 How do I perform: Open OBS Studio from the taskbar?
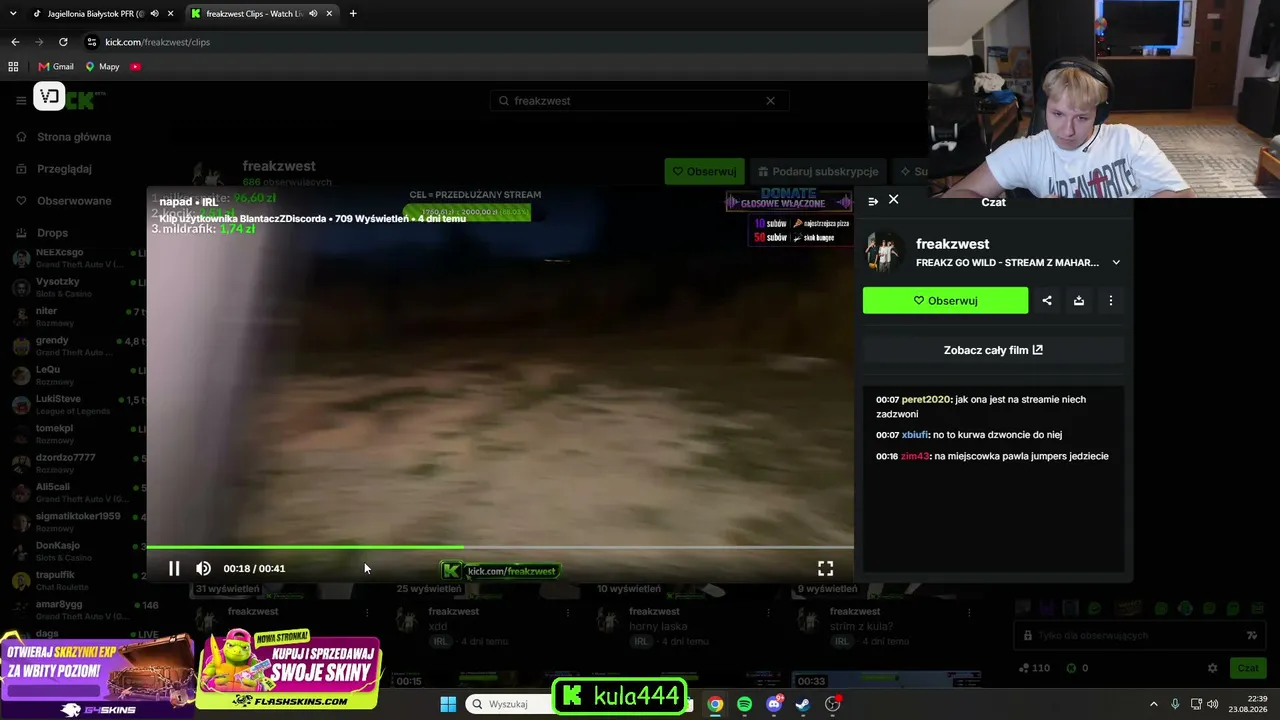click(x=832, y=704)
